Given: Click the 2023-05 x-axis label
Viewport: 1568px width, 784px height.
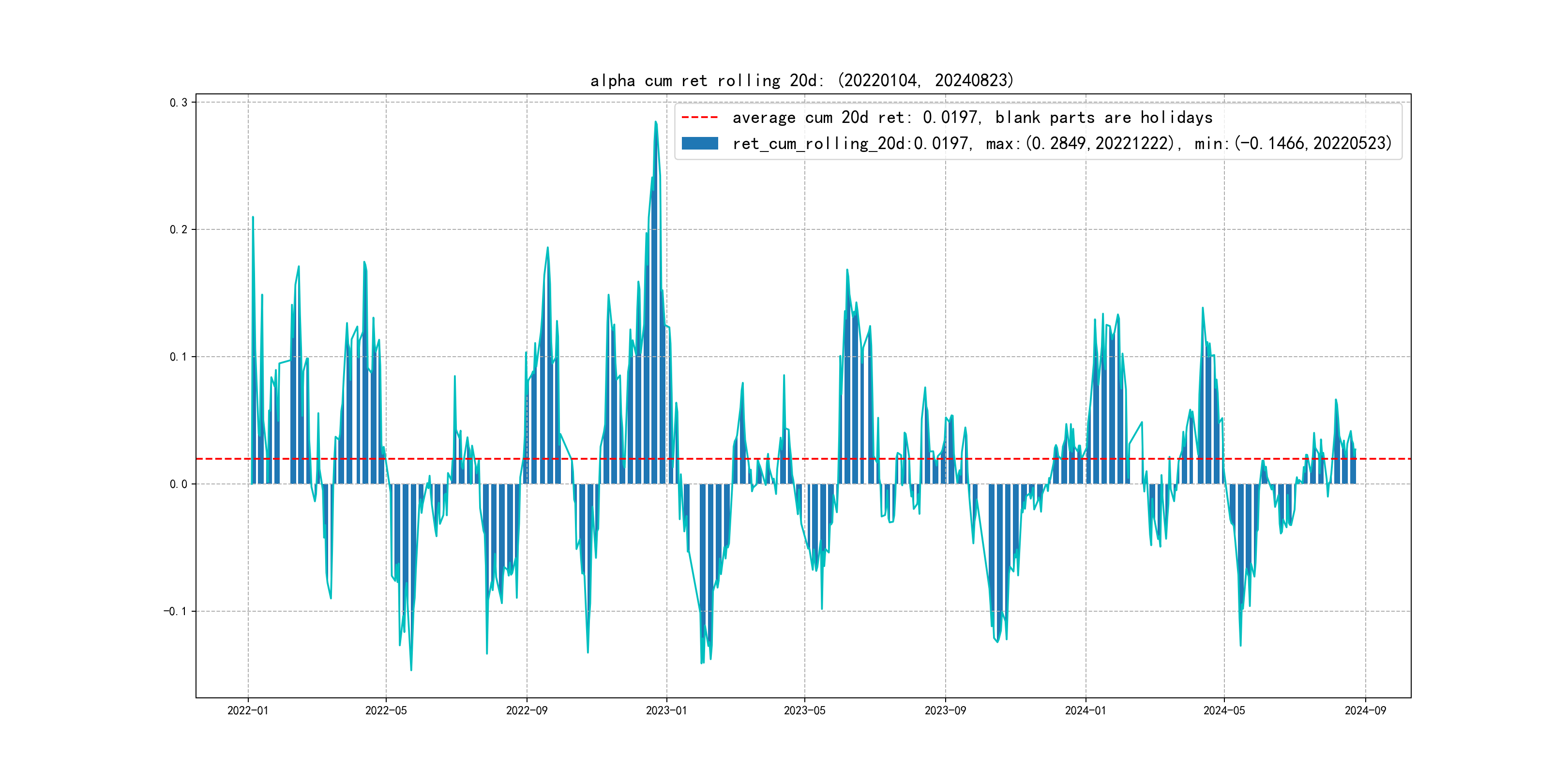Looking at the screenshot, I should (x=804, y=710).
